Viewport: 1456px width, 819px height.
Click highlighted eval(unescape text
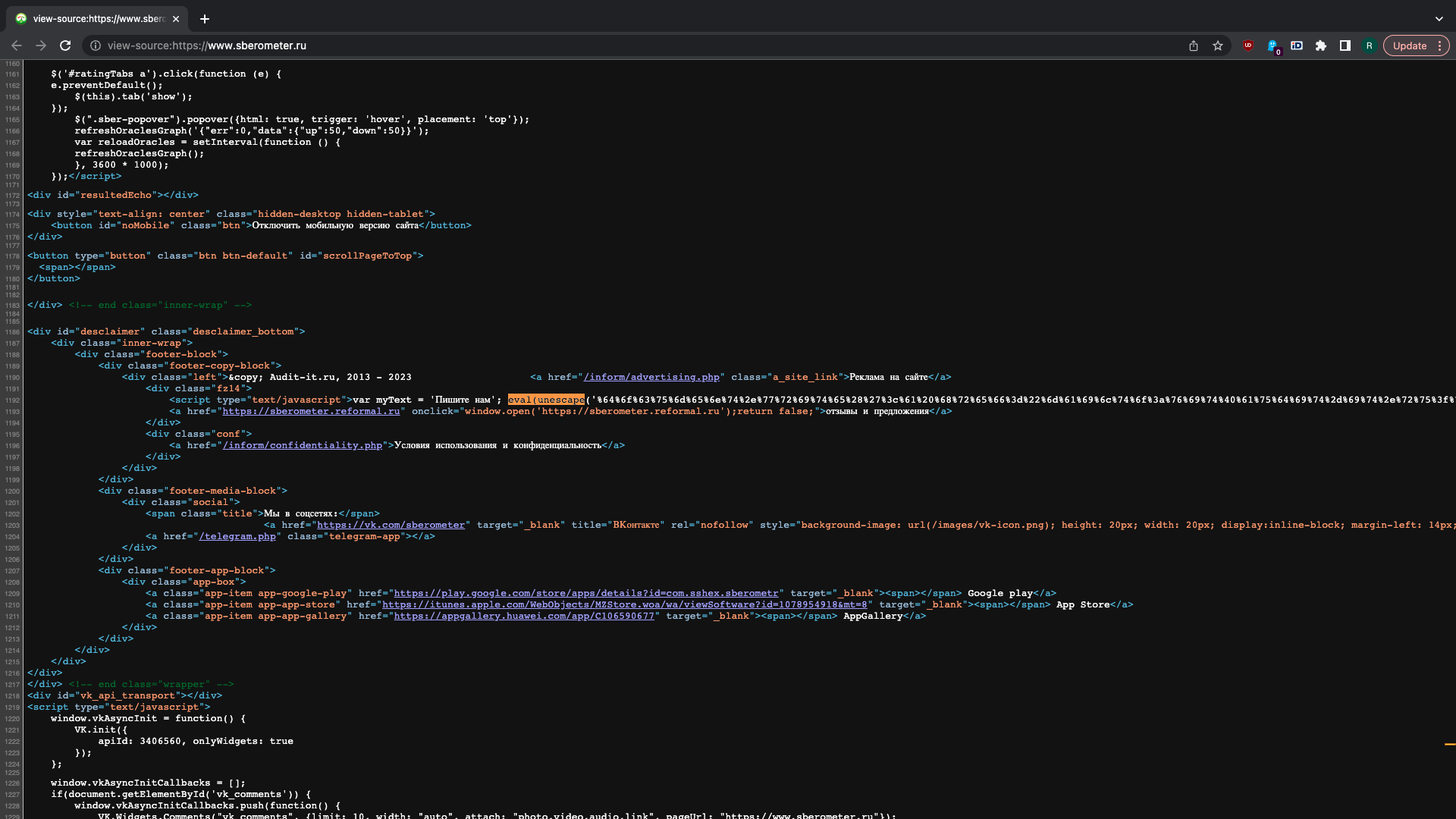tap(546, 400)
